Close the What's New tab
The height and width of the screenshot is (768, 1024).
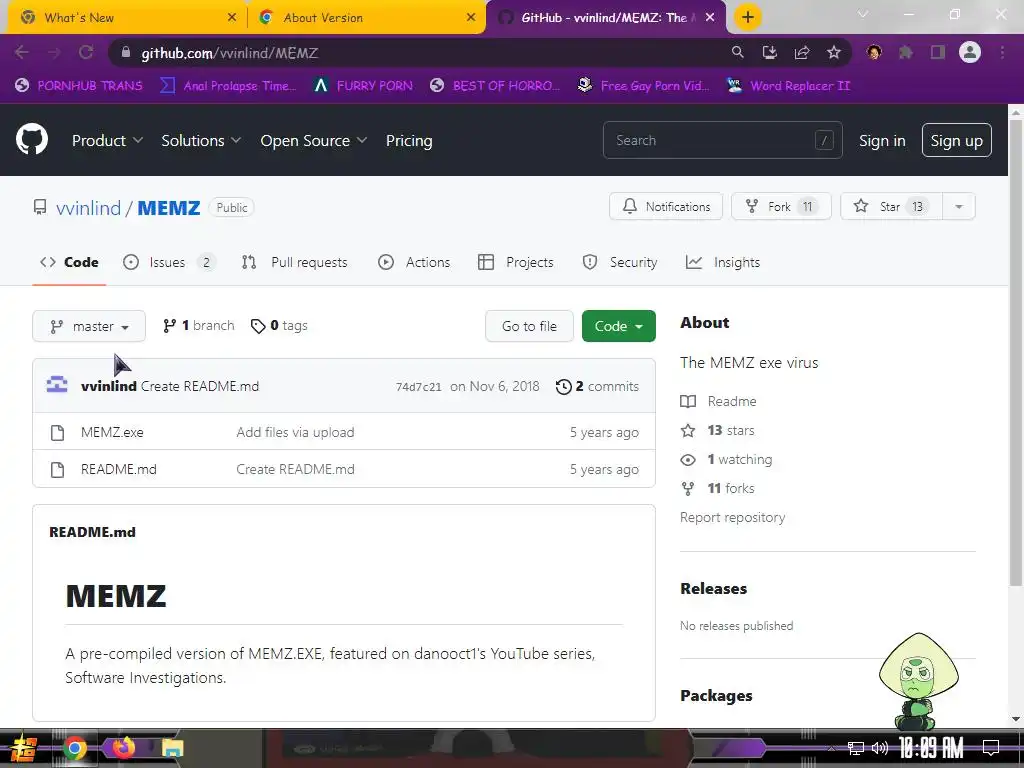click(x=232, y=18)
